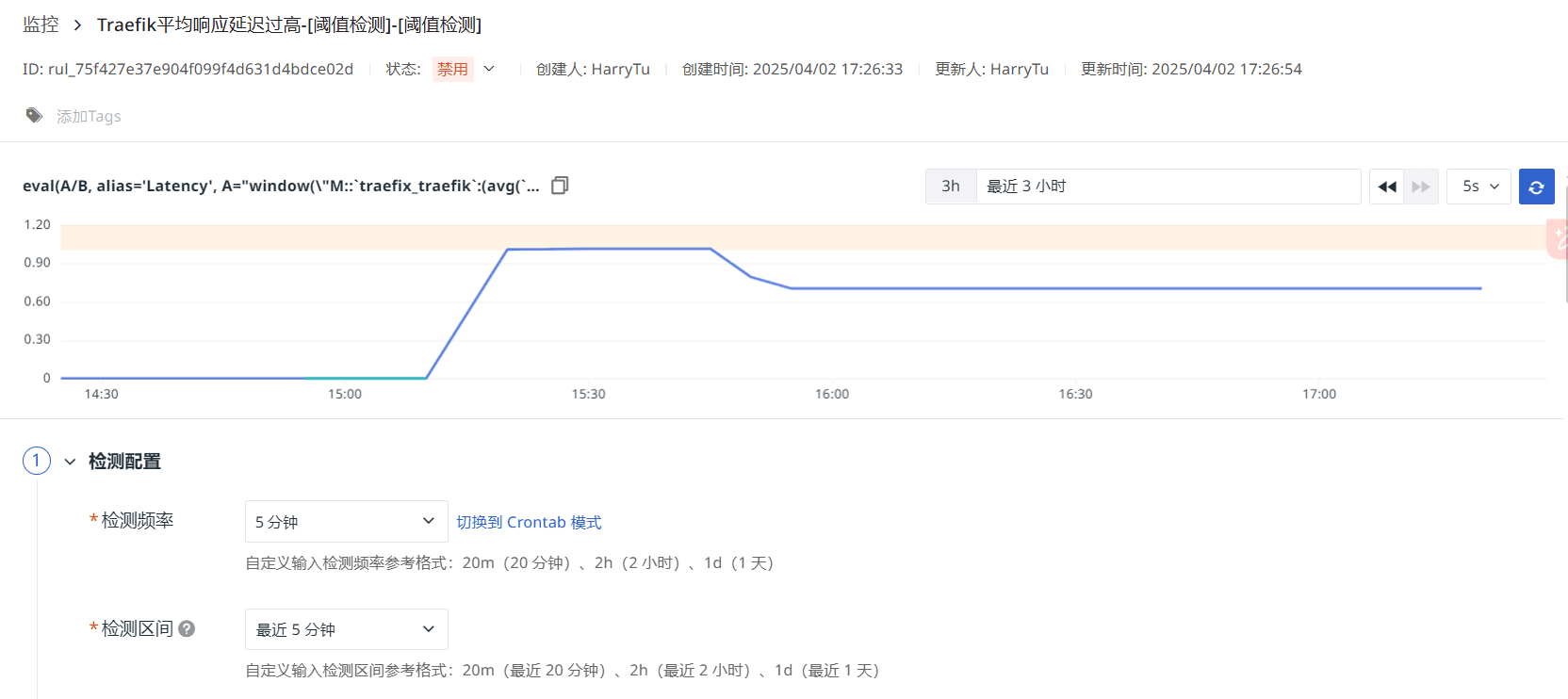Viewport: 1568px width, 699px height.
Task: Open the 检测频率 5 分钟 dropdown
Action: 347,521
